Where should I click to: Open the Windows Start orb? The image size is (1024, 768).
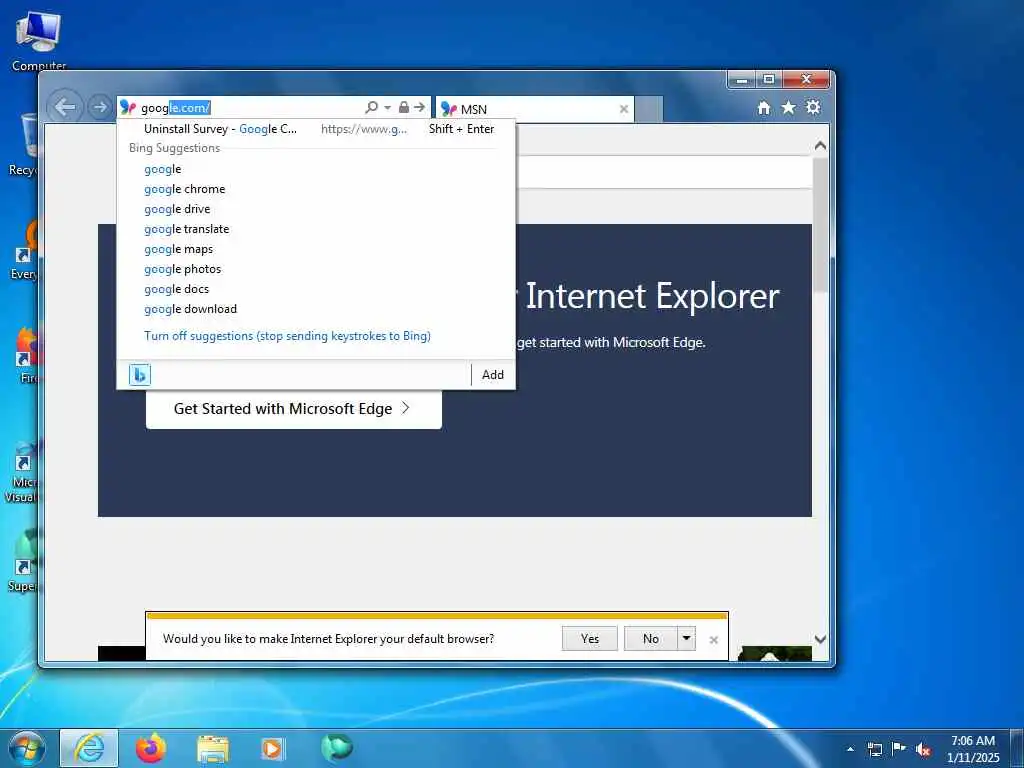pos(27,748)
